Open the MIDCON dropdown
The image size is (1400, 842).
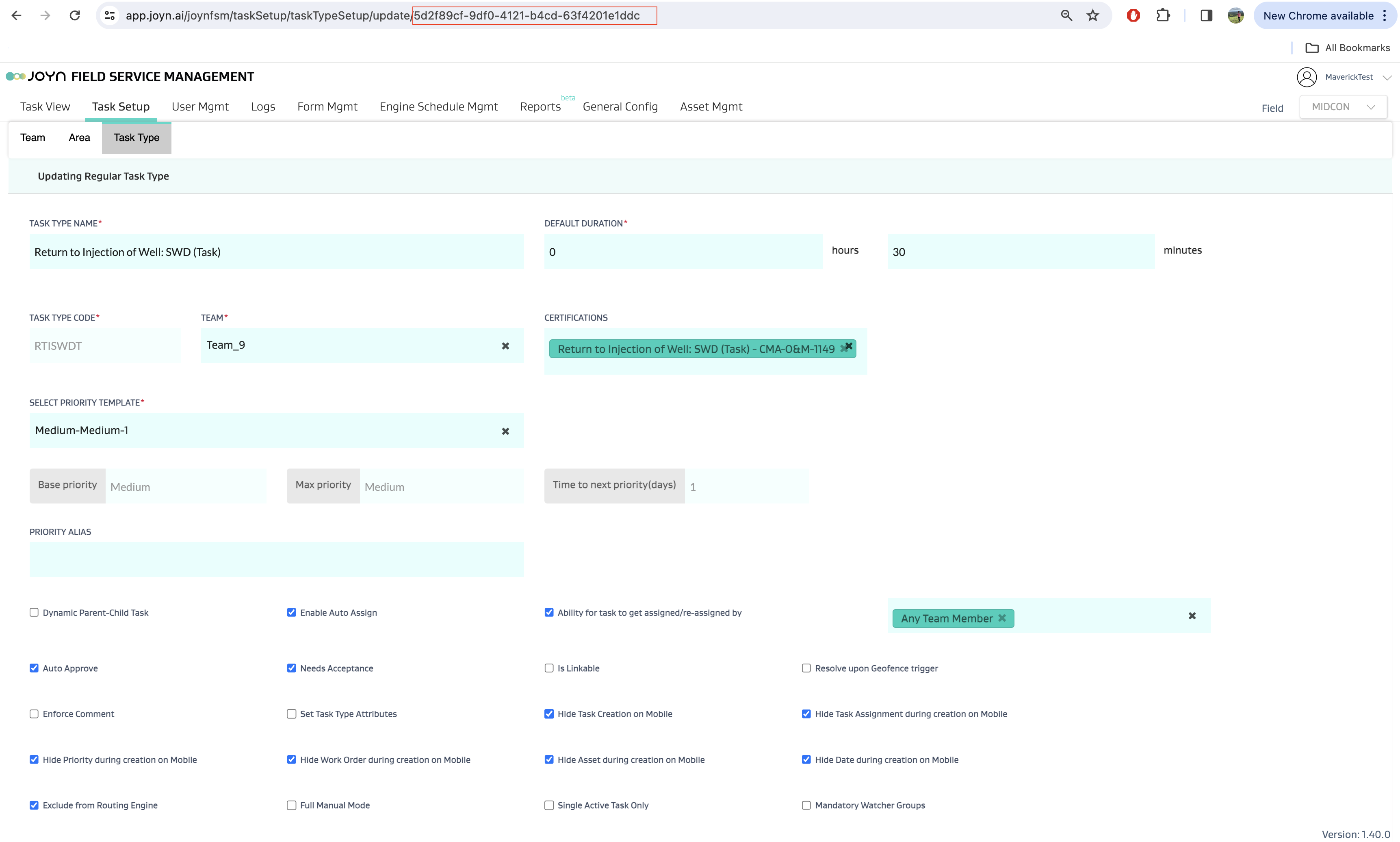click(x=1342, y=106)
